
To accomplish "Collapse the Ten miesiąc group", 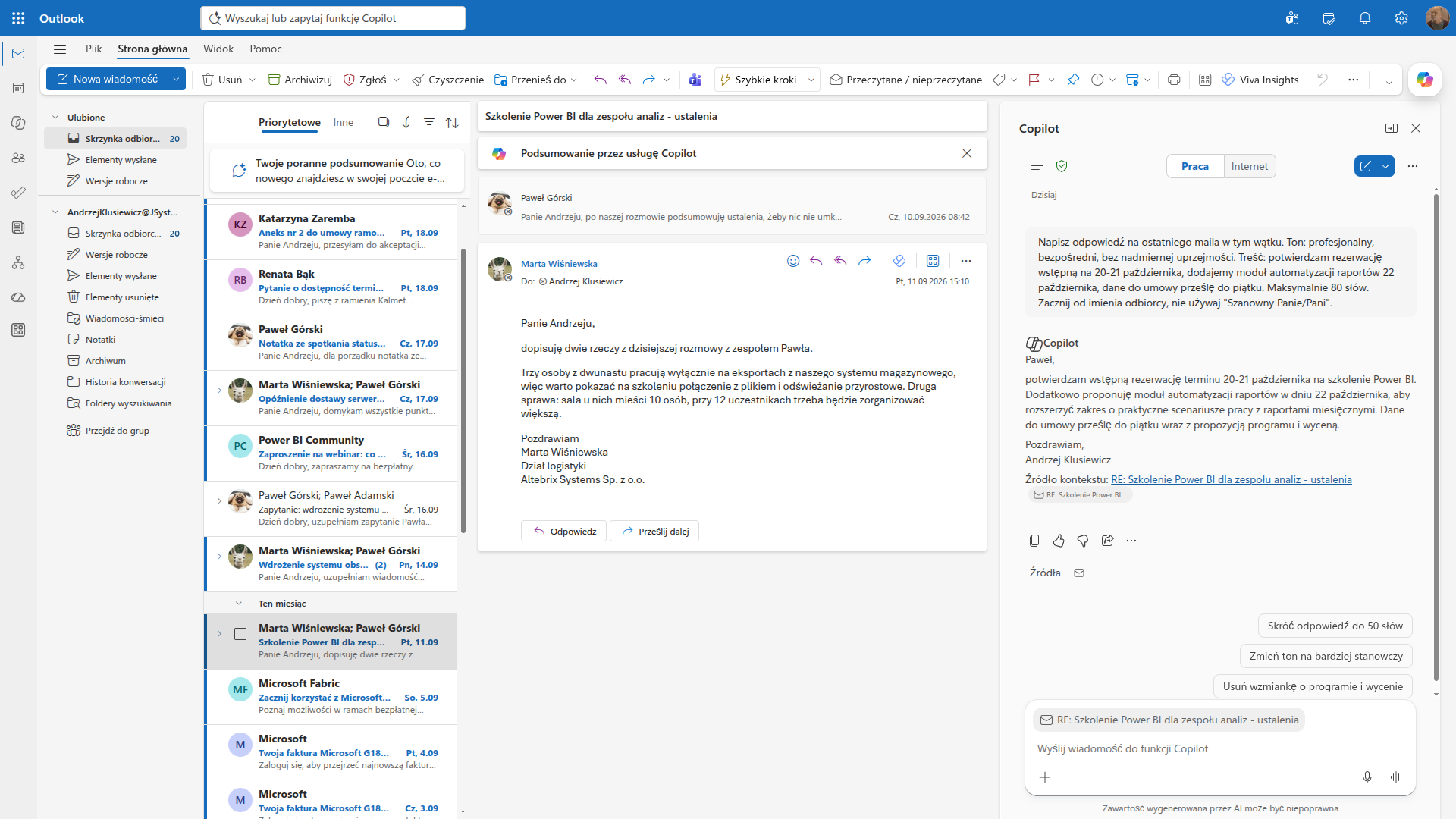I will click(x=239, y=604).
